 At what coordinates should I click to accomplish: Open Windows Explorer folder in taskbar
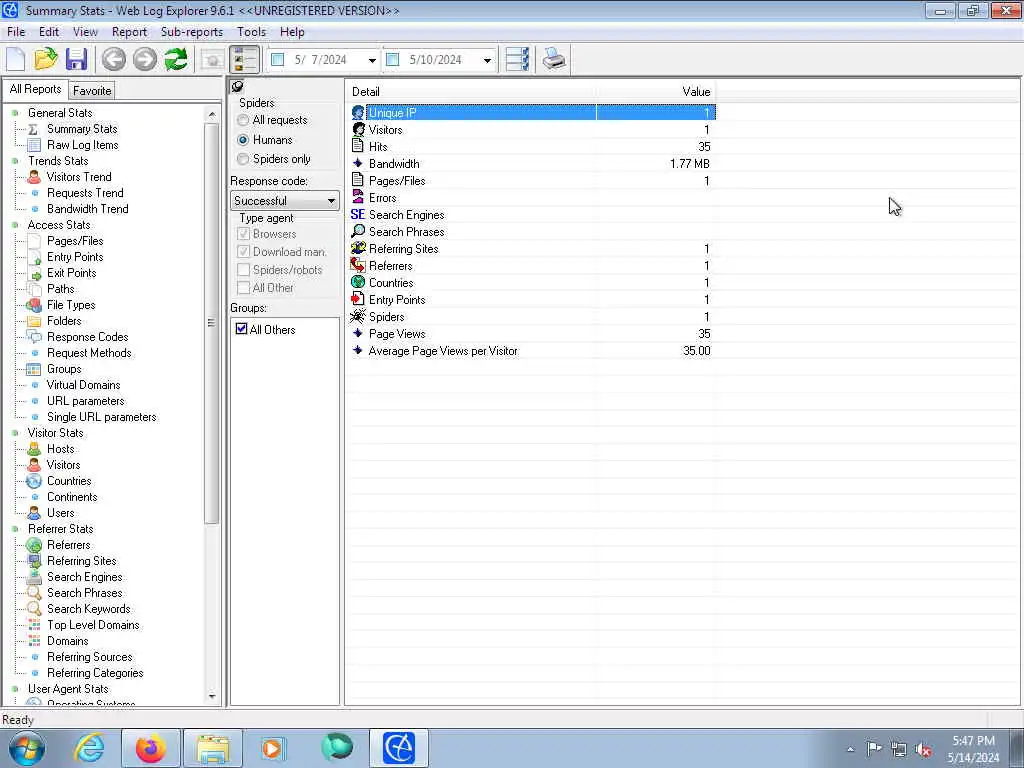pyautogui.click(x=213, y=748)
